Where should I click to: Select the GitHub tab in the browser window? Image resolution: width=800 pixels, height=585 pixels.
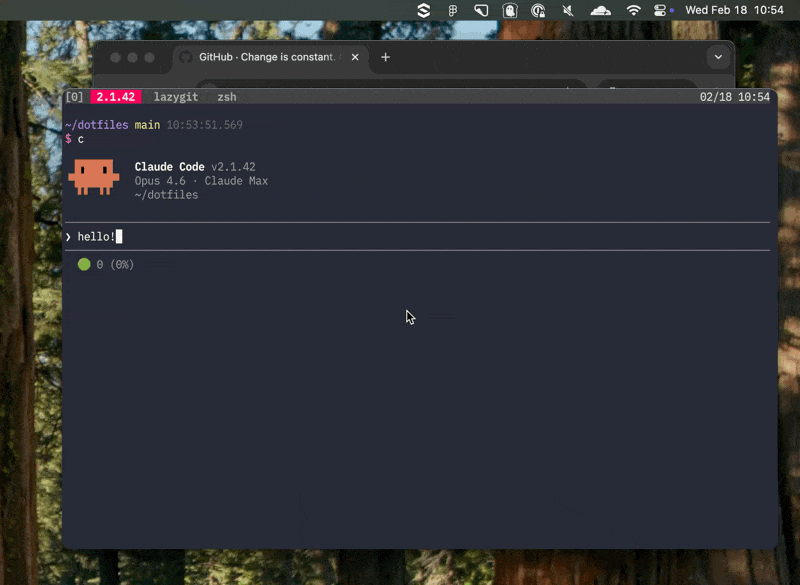270,57
